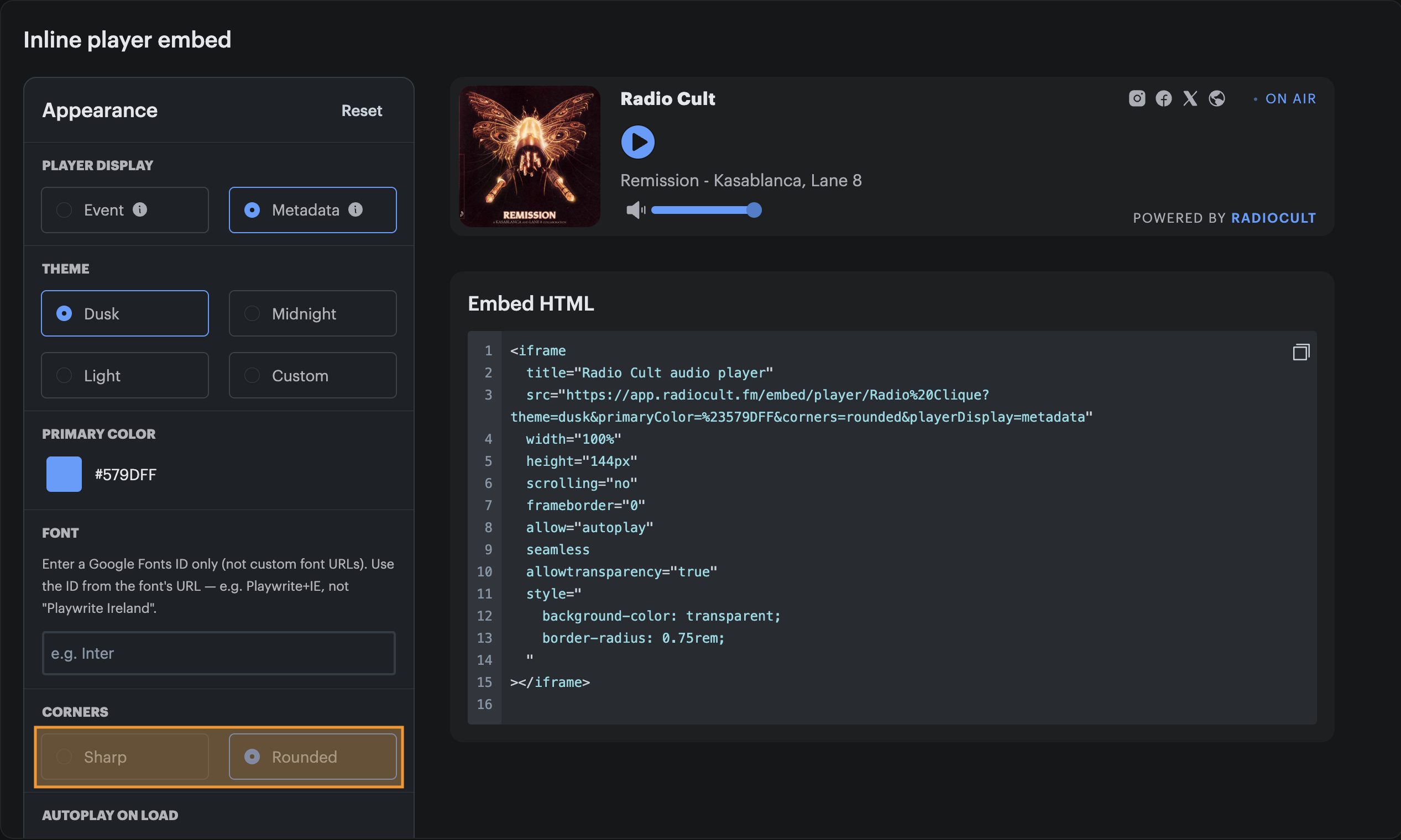Open the website globe icon
1401x840 pixels.
pyautogui.click(x=1216, y=98)
